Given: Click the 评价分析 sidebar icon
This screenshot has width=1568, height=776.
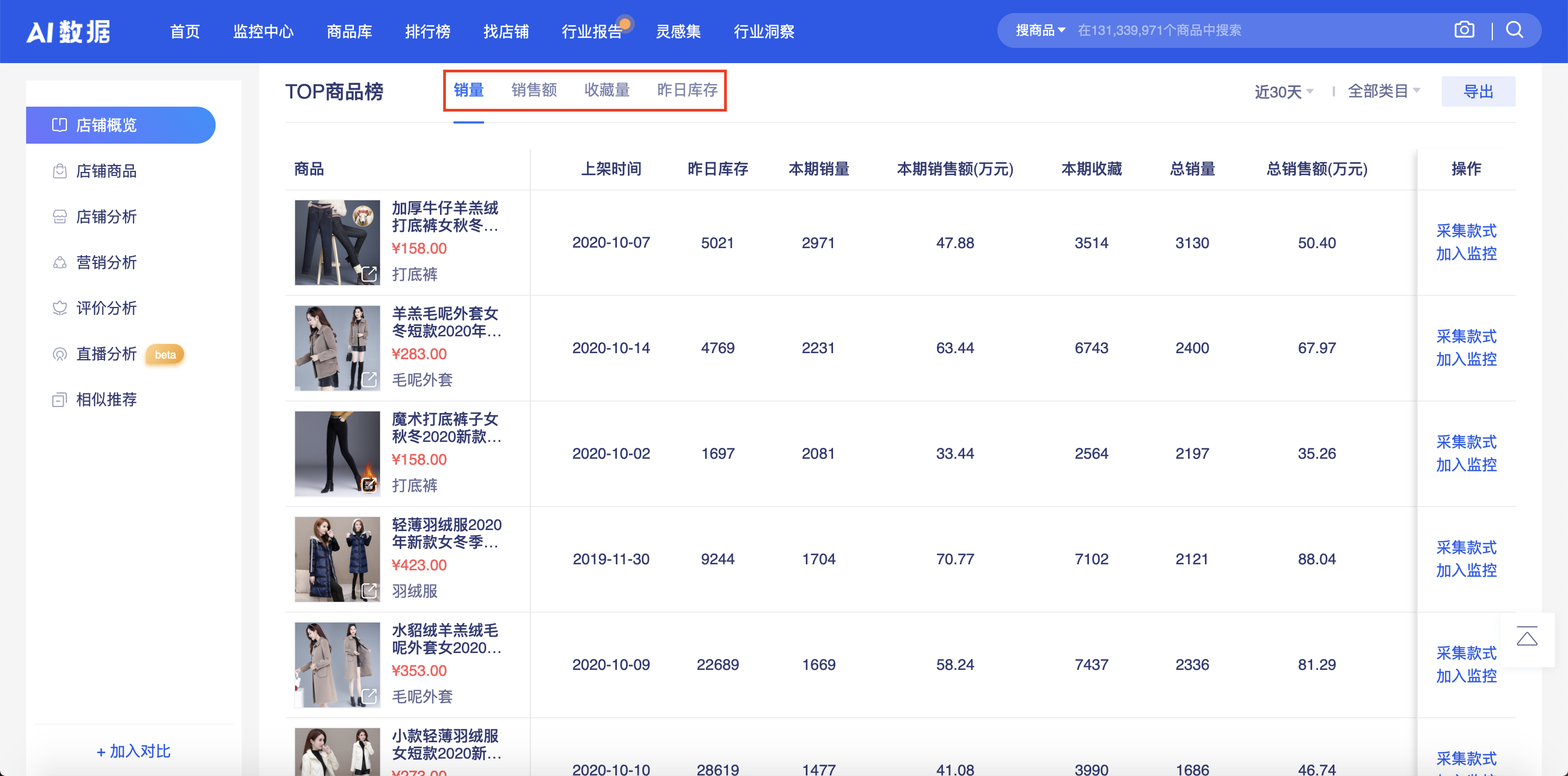Looking at the screenshot, I should pos(60,308).
